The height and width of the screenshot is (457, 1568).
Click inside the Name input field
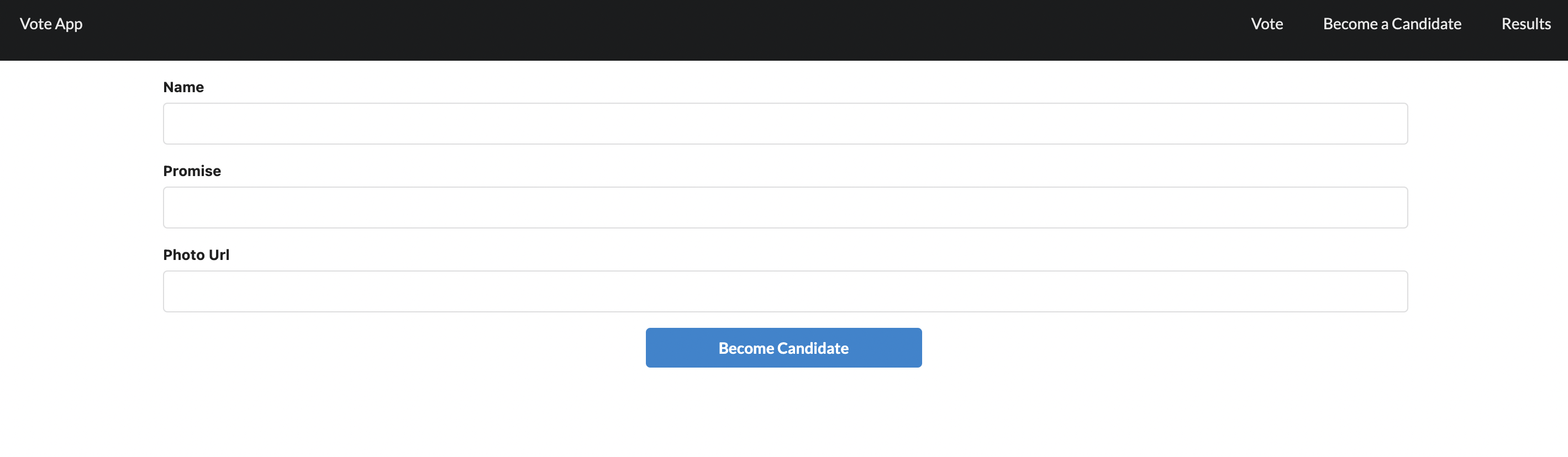784,123
